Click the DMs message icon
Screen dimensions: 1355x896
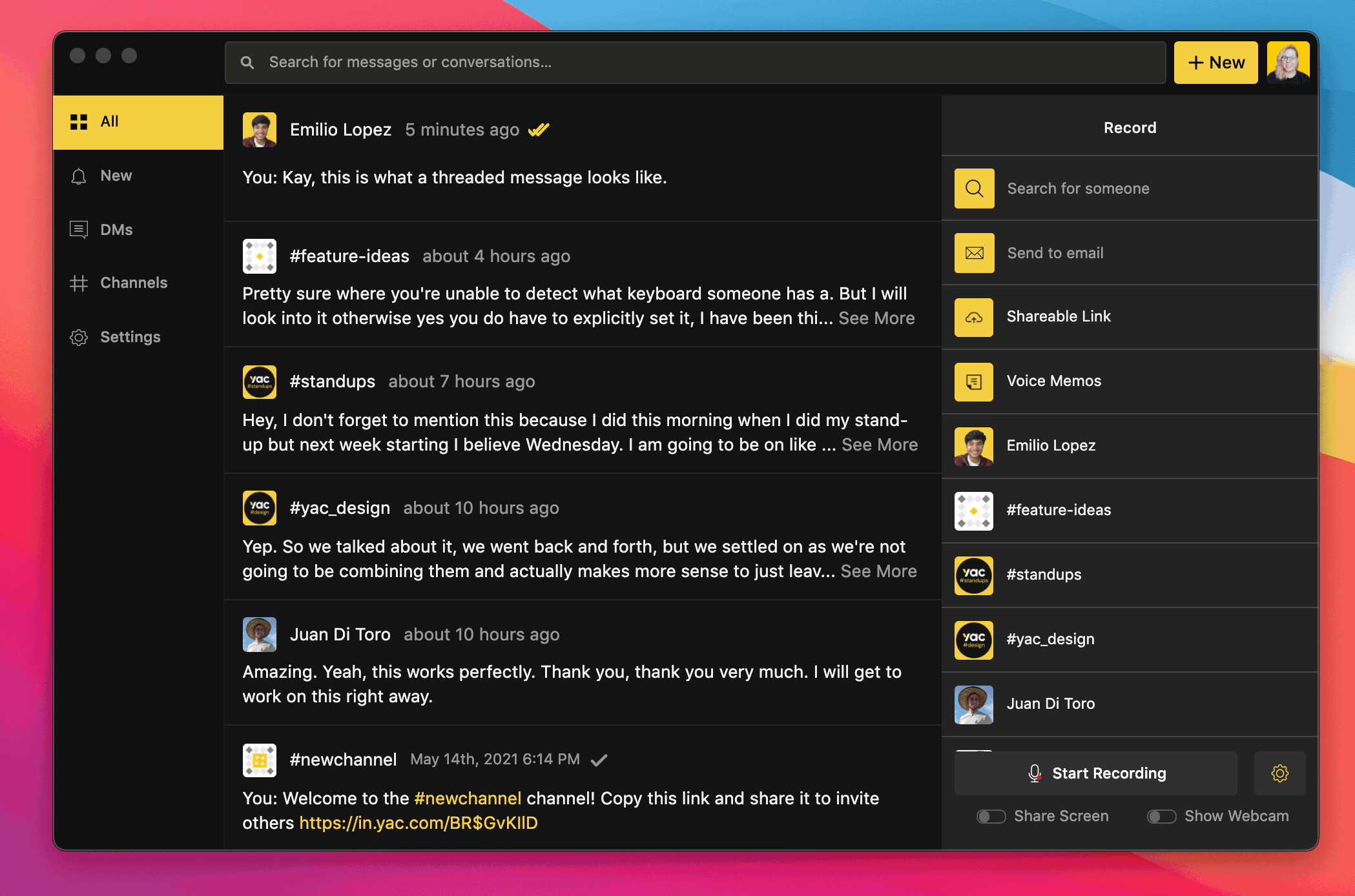click(x=79, y=230)
